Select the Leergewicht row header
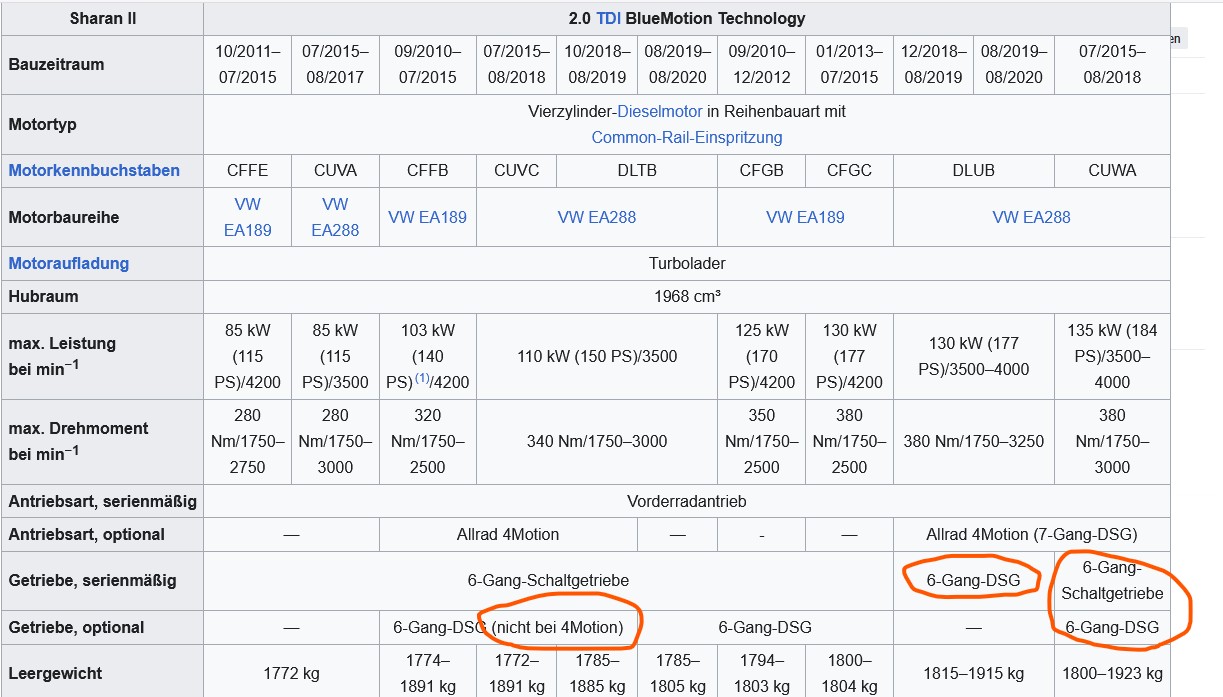Viewport: 1223px width, 697px height. pyautogui.click(x=103, y=673)
